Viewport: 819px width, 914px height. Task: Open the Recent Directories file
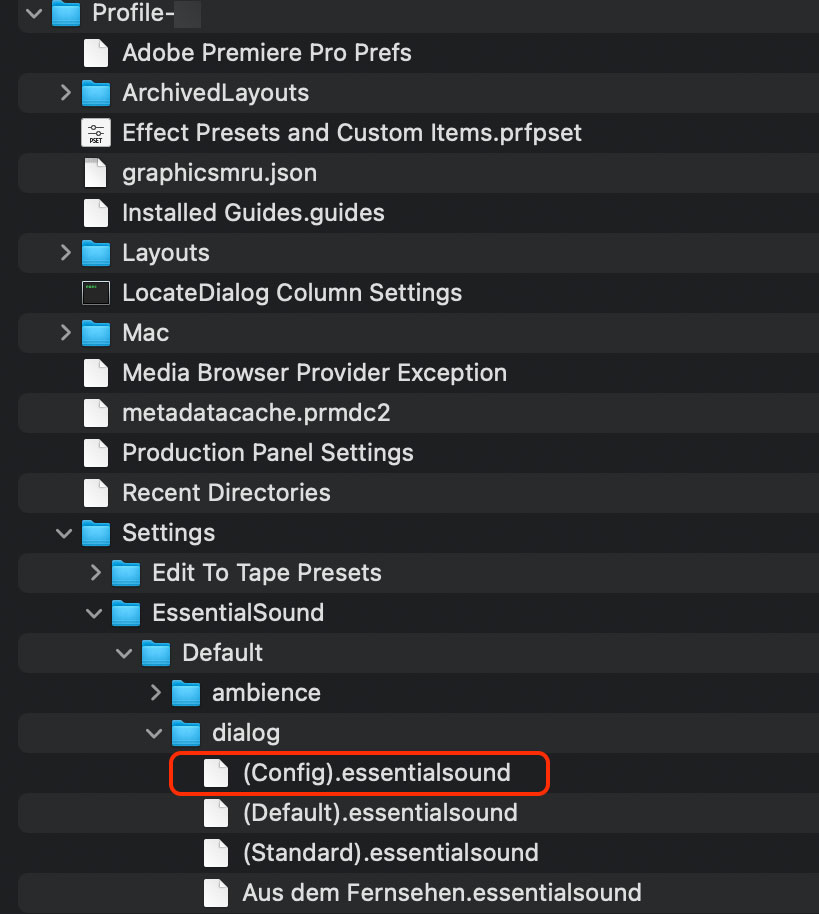(227, 492)
